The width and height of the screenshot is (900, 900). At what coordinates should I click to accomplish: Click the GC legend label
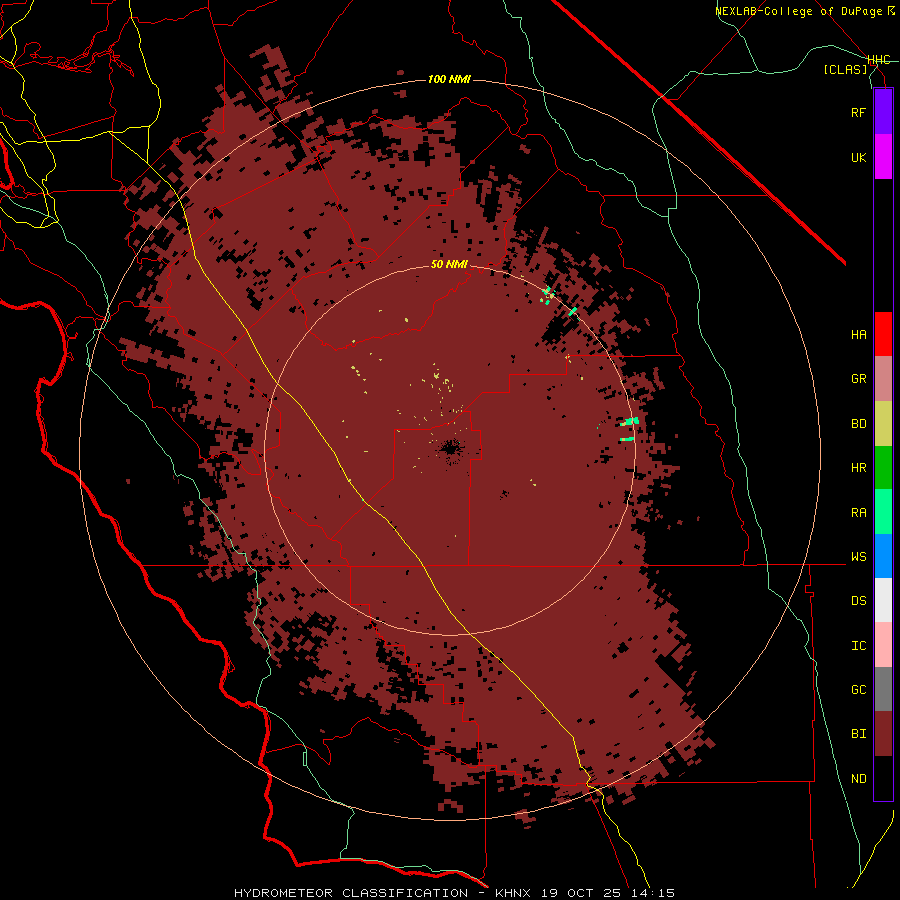(x=858, y=690)
